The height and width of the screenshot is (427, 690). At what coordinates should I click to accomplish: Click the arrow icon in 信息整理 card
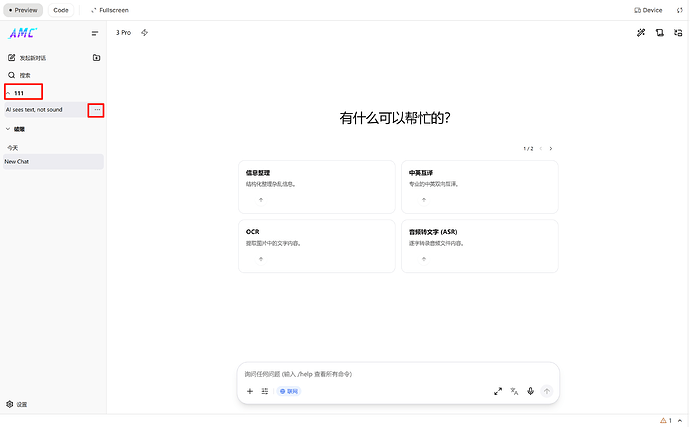pos(261,200)
